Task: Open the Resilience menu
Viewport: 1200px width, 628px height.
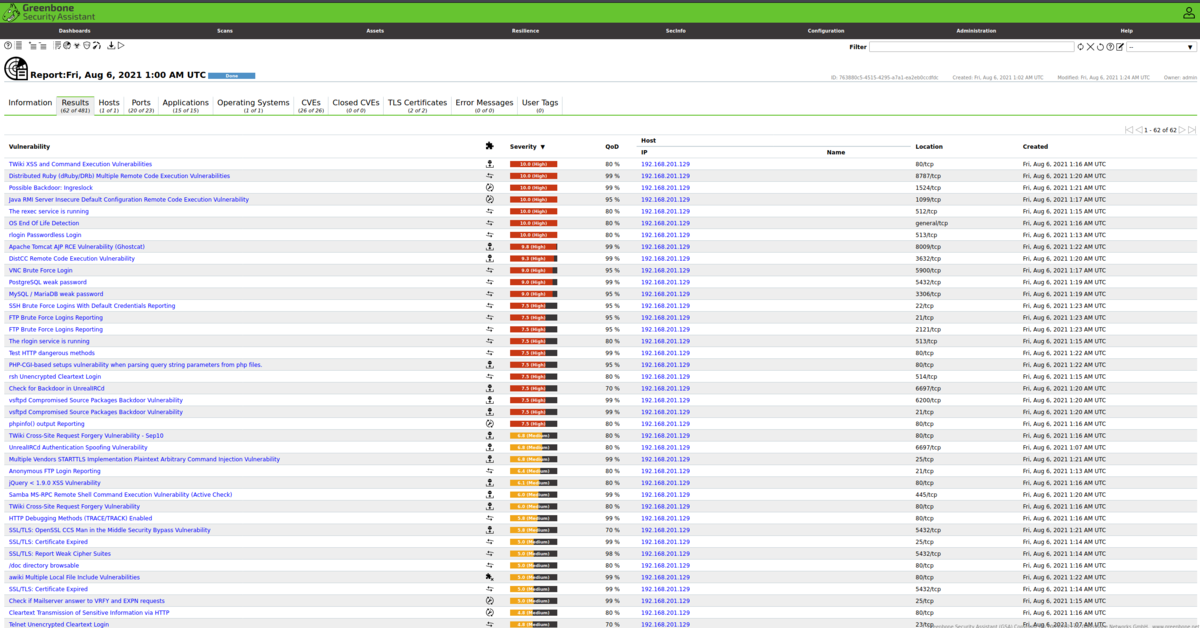Action: 525,31
